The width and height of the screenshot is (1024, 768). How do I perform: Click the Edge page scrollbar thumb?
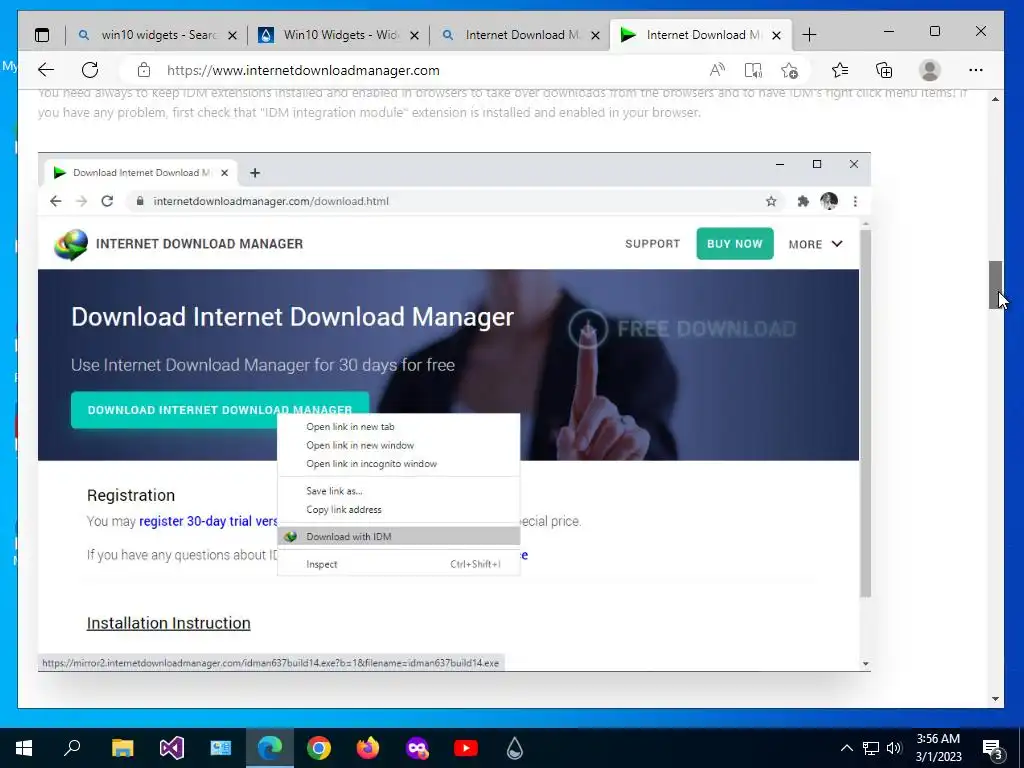995,285
